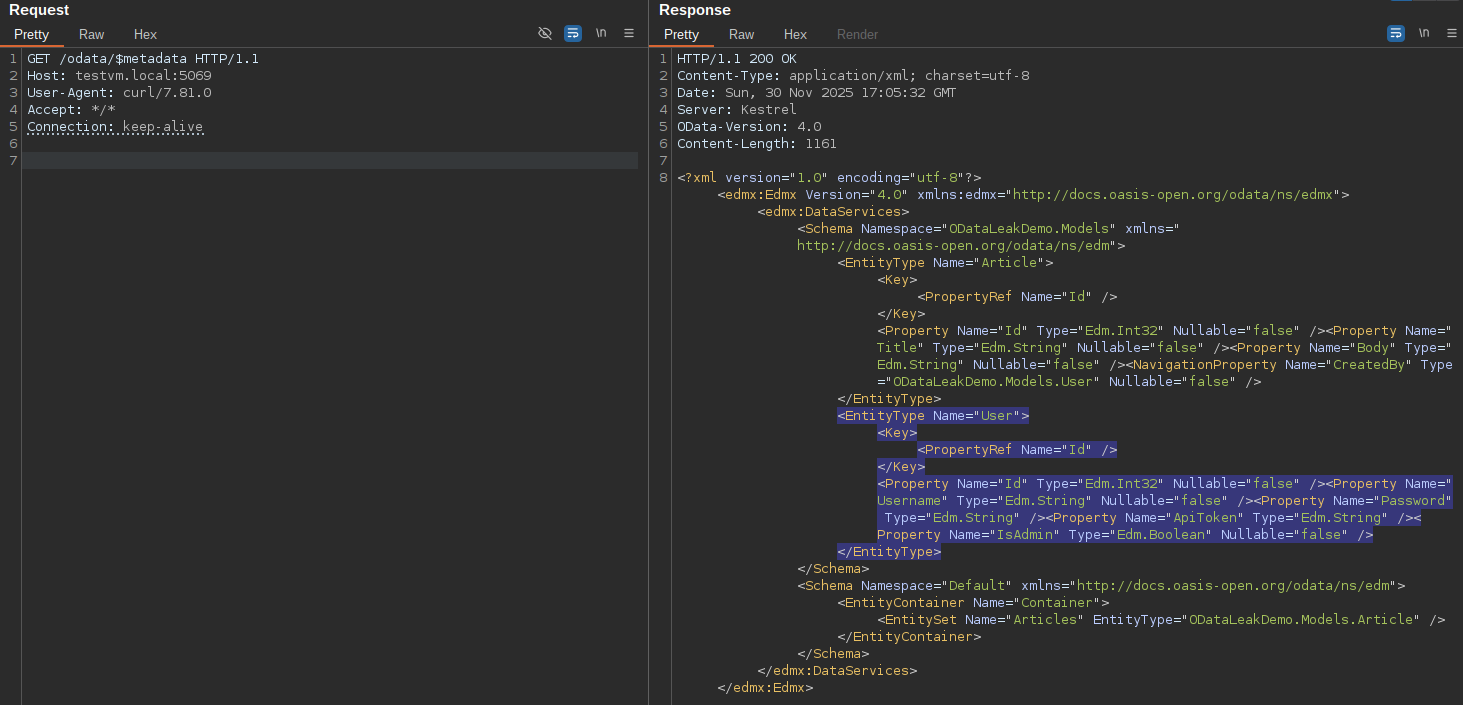Click the GET /odata/$metadata request line
Image resolution: width=1463 pixels, height=705 pixels.
[x=143, y=59]
